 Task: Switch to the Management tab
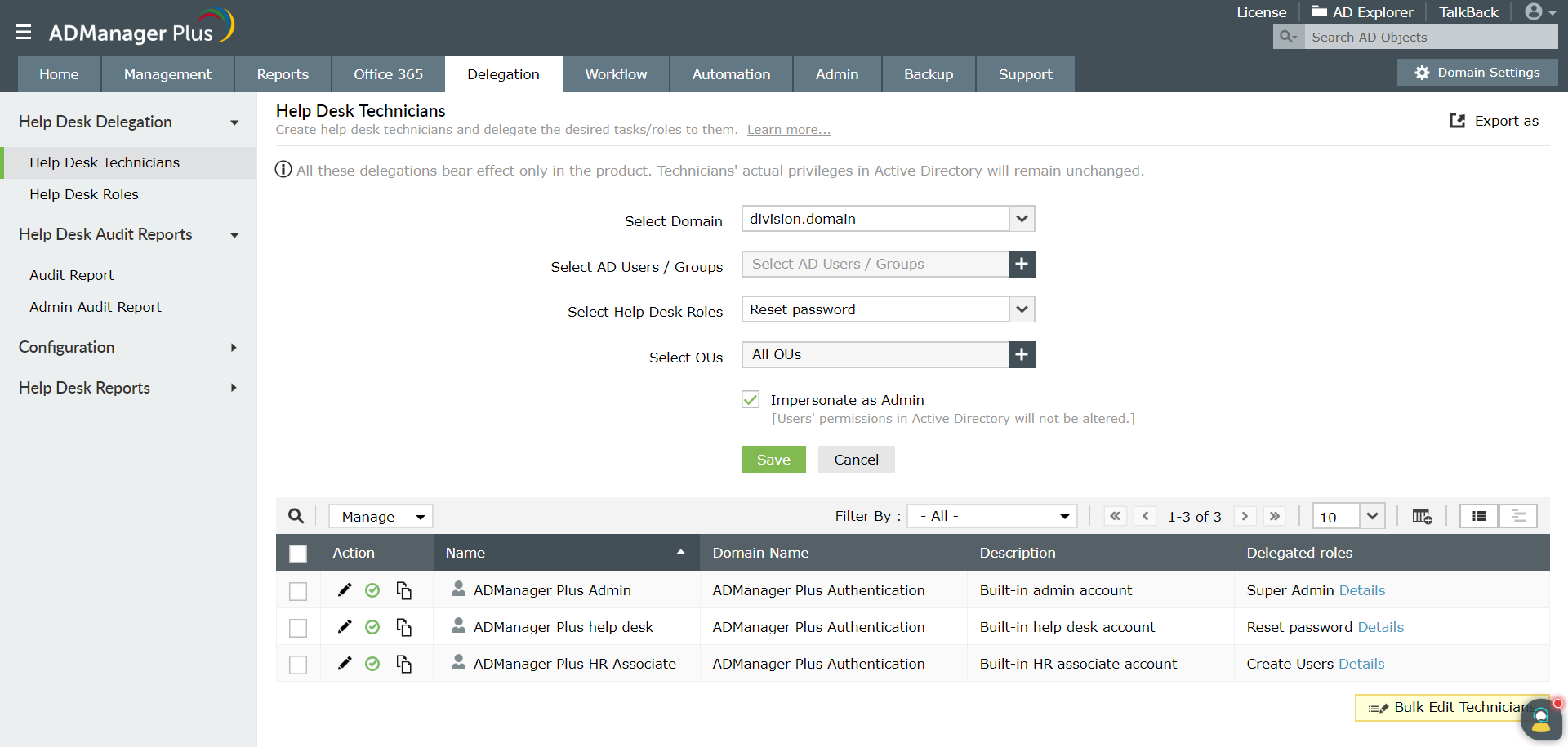pyautogui.click(x=167, y=74)
